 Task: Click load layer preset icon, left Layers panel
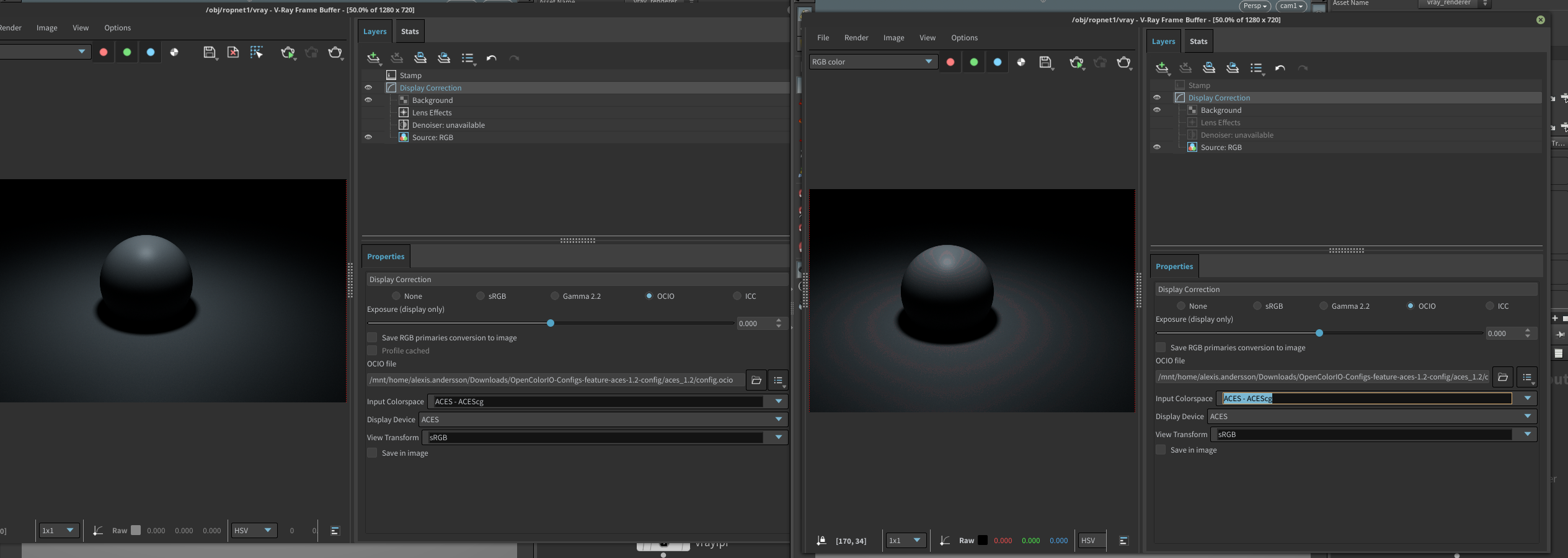[444, 58]
